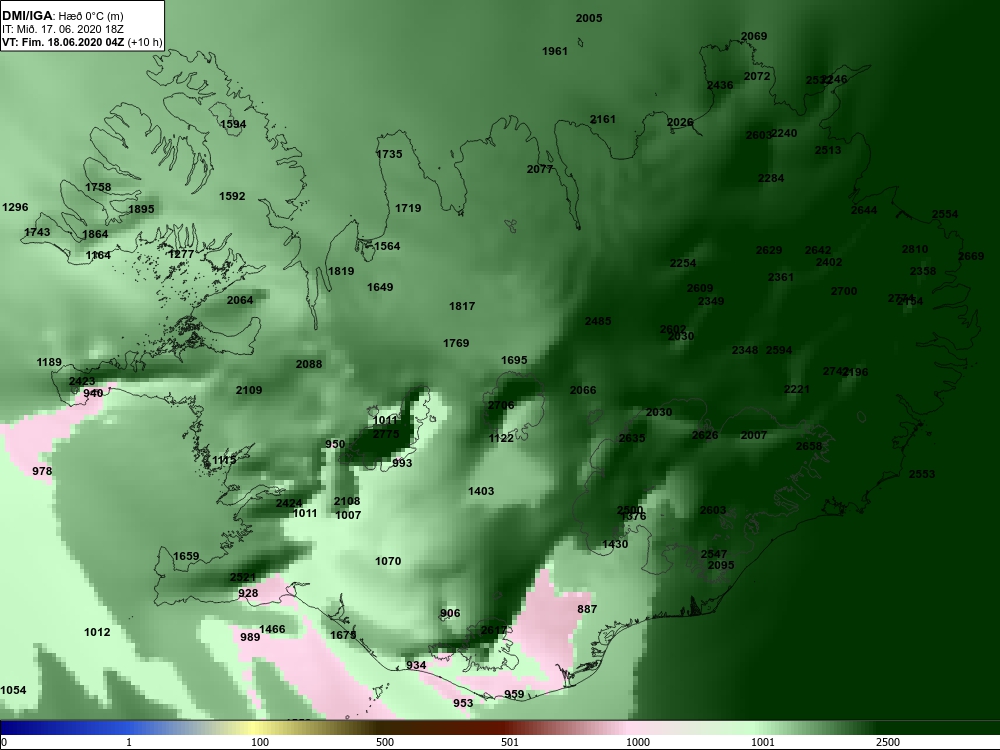This screenshot has width=1000, height=750.
Task: Pick the 1817 height value
Action: tap(462, 306)
